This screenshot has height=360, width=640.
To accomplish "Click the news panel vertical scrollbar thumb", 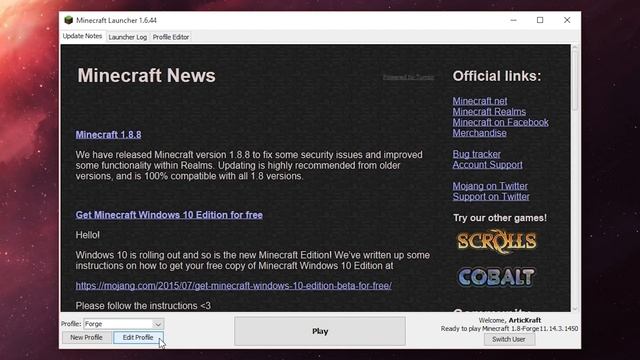I will [575, 80].
